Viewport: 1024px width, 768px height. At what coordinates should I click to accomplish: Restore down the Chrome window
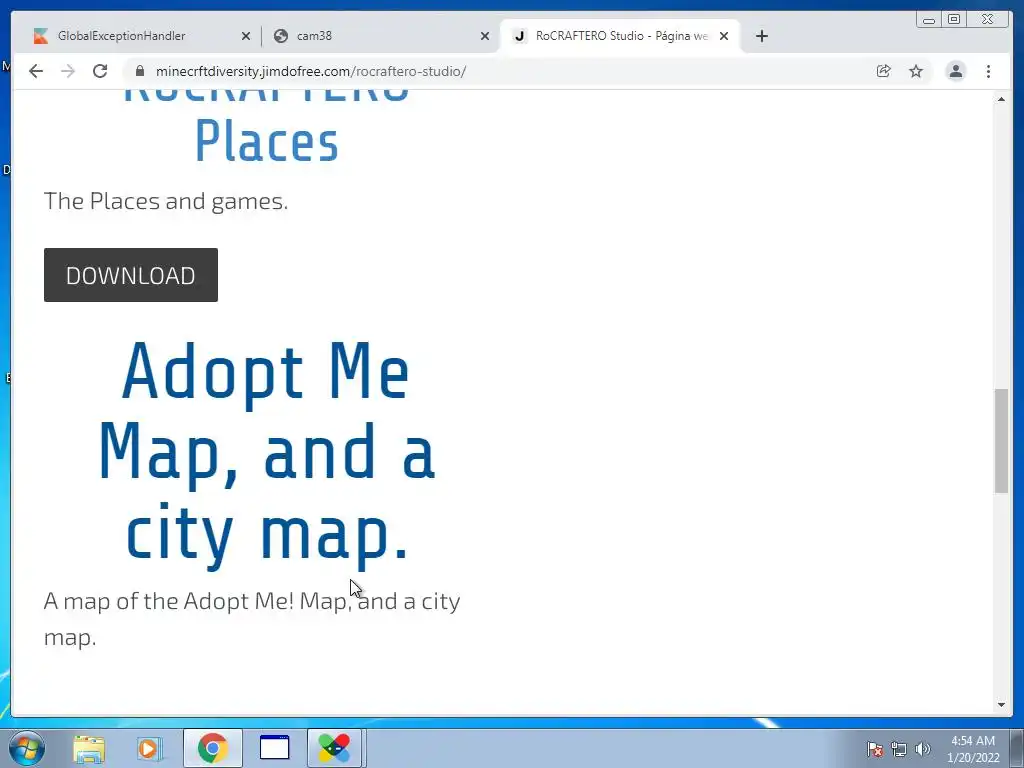(954, 20)
